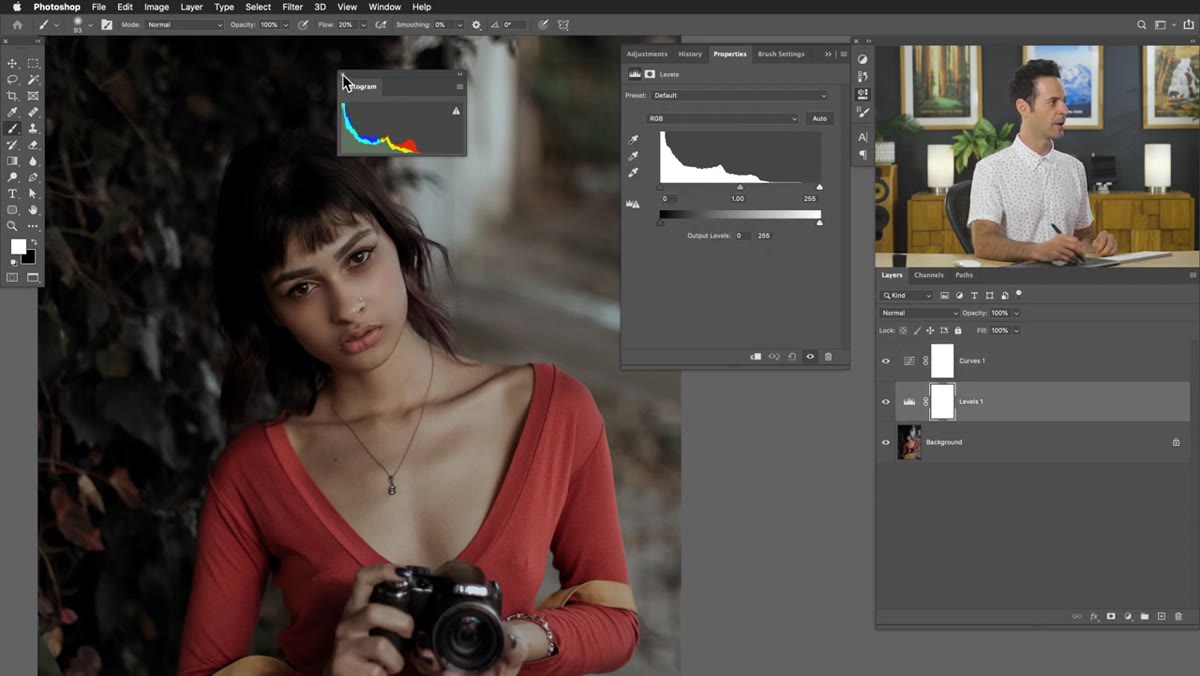Toggle lock transparent pixels
The image size is (1200, 676).
click(903, 330)
